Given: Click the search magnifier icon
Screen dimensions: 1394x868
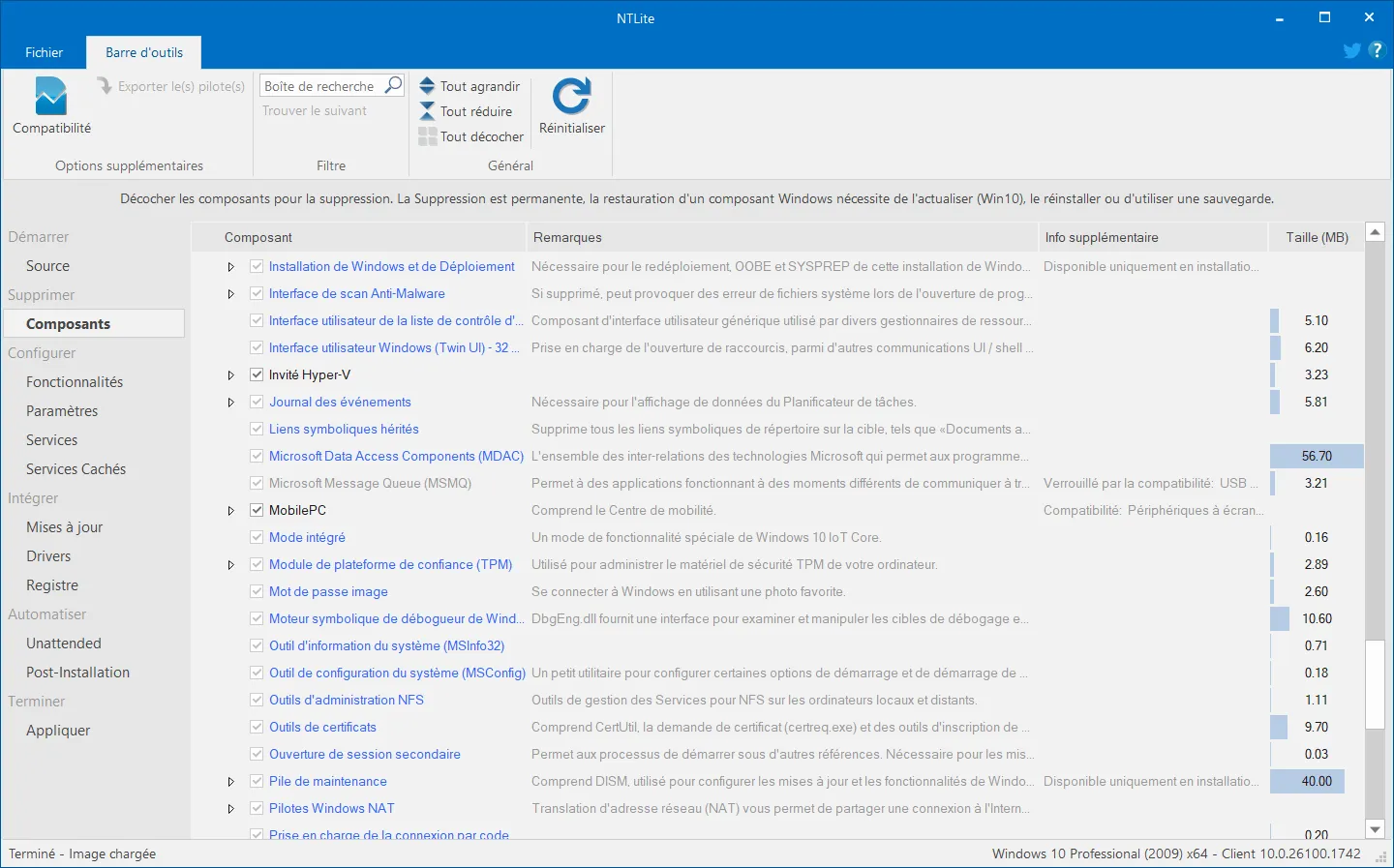Looking at the screenshot, I should (393, 85).
